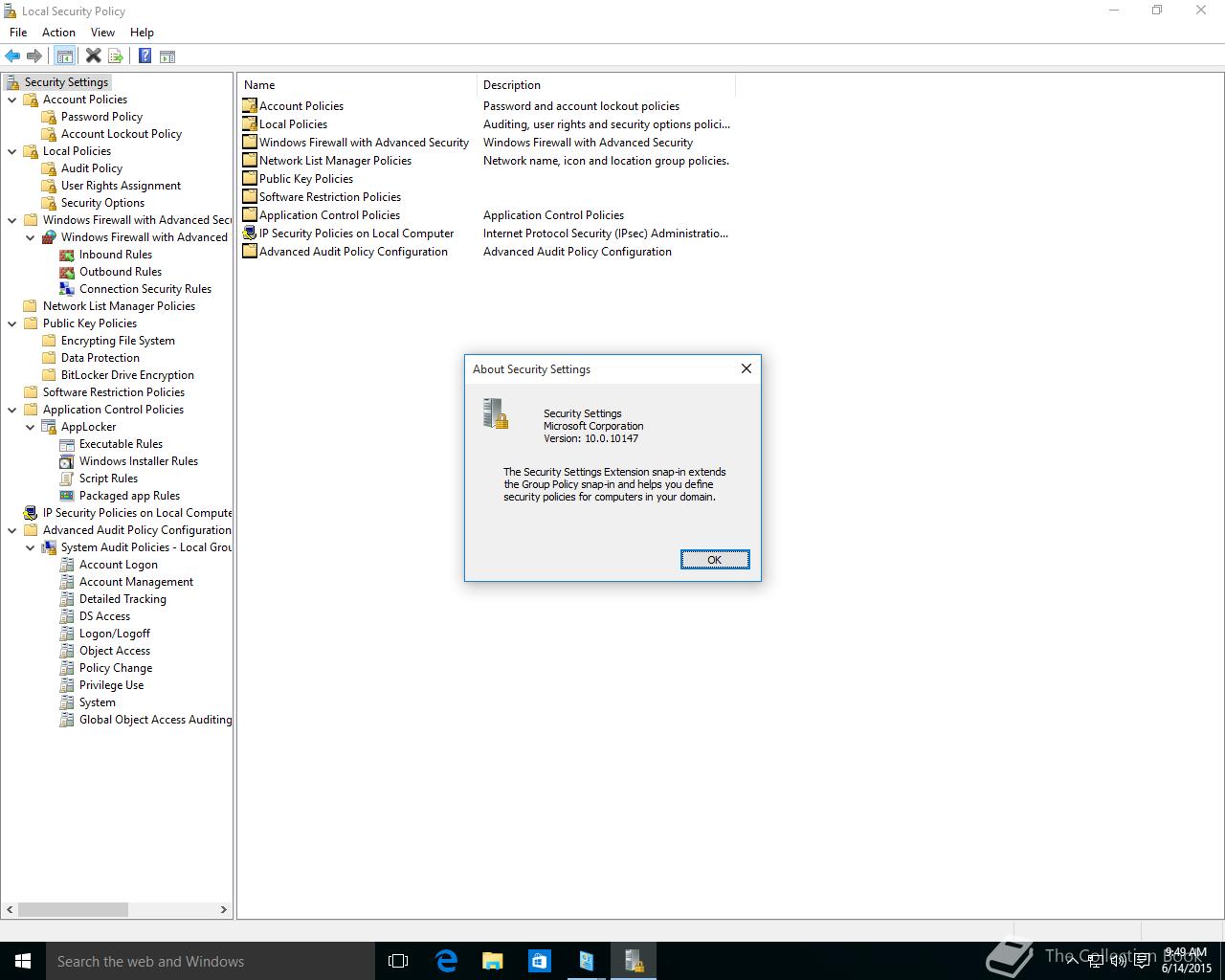Collapse the Application Control Policies node

click(12, 410)
